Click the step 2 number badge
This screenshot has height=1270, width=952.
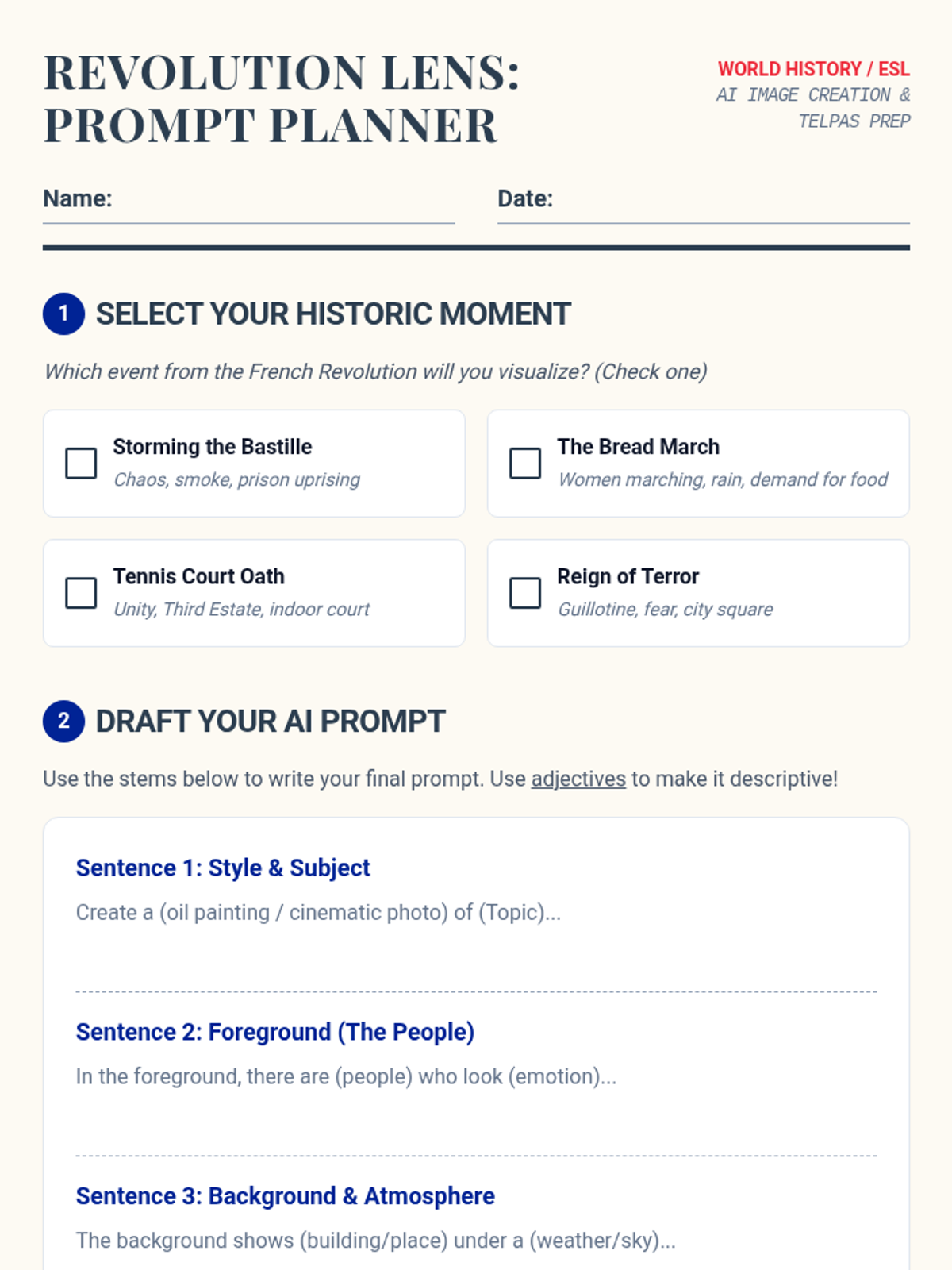pos(63,722)
